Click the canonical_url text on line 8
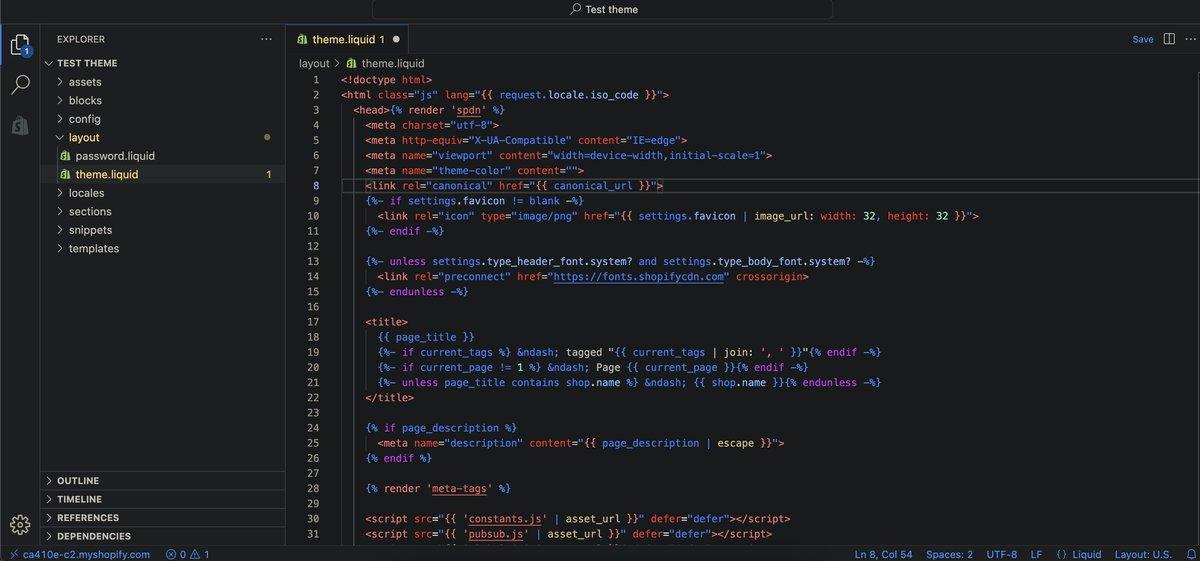The image size is (1200, 561). point(594,185)
